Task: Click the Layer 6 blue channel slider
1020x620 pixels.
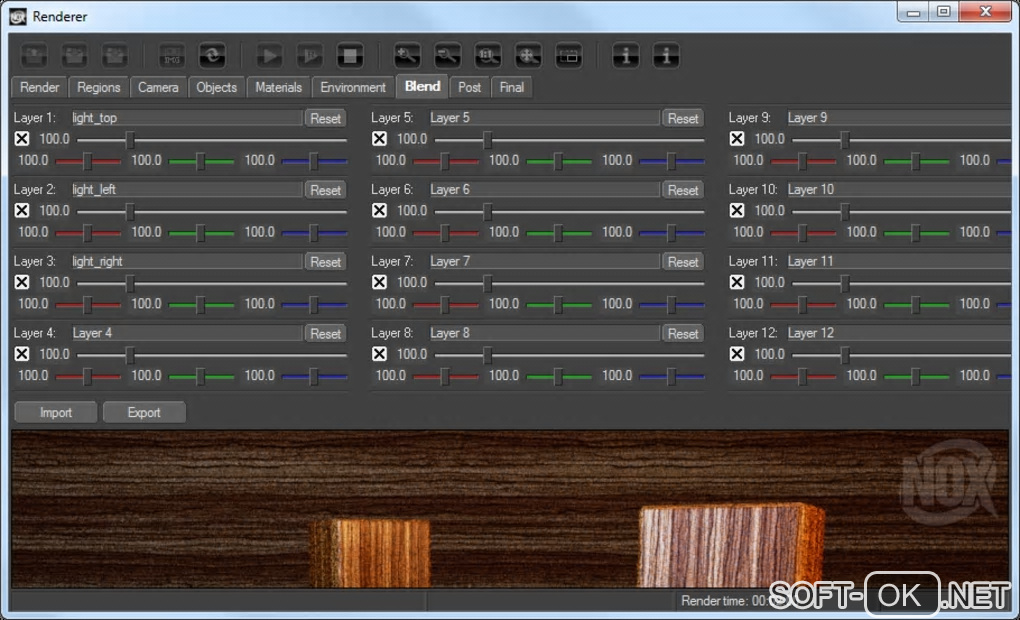Action: pyautogui.click(x=672, y=232)
